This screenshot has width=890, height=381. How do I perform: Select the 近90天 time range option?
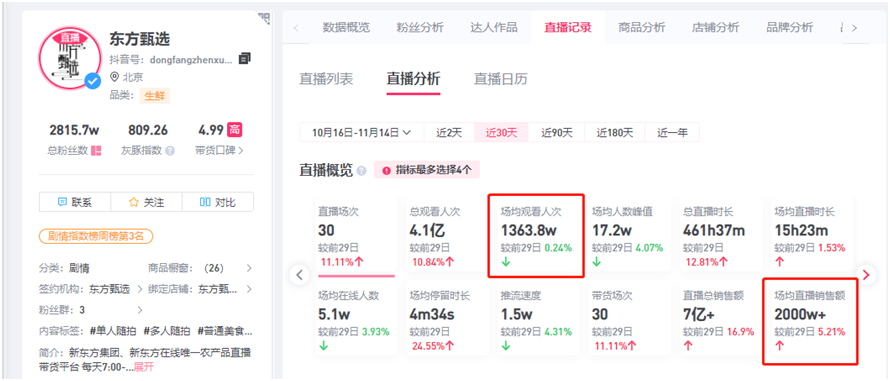coord(556,133)
